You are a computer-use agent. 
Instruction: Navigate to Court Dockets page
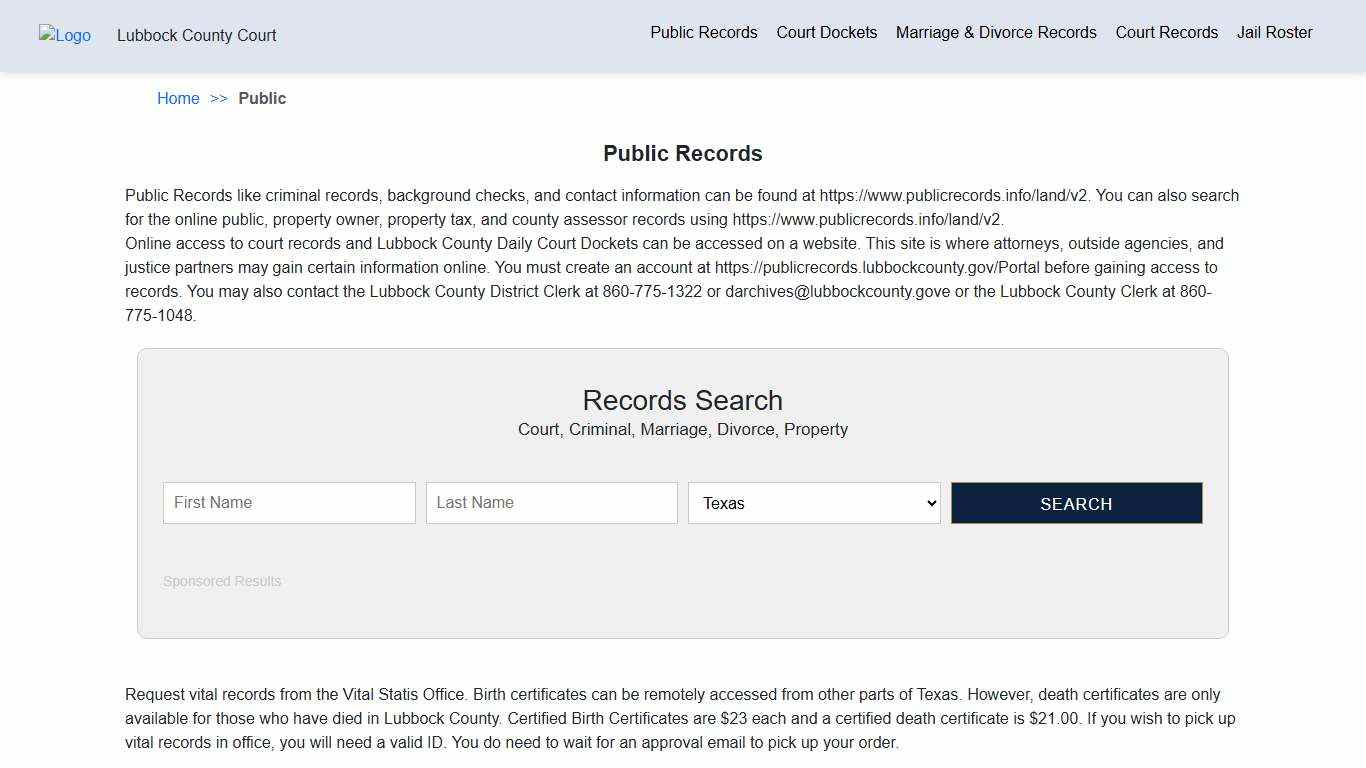(826, 32)
